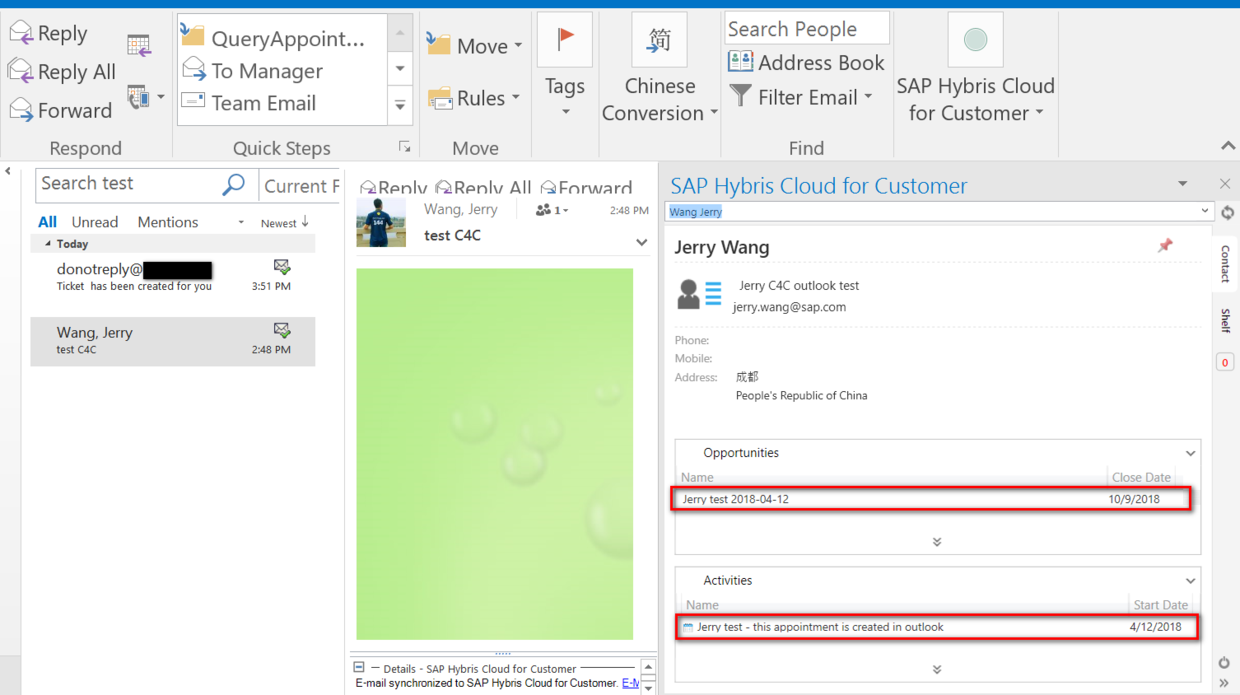Image resolution: width=1240 pixels, height=695 pixels.
Task: Select the Wang, Jerry email test C4C
Action: tap(173, 341)
